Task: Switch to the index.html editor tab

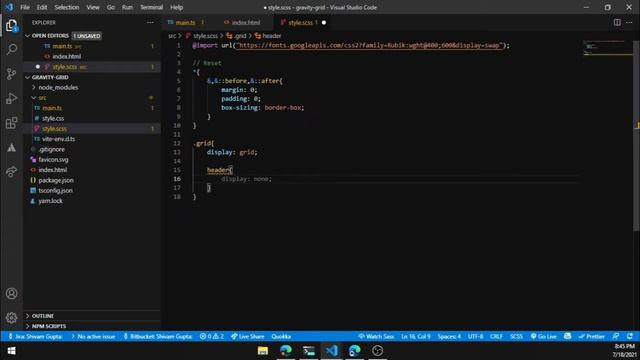Action: point(246,22)
